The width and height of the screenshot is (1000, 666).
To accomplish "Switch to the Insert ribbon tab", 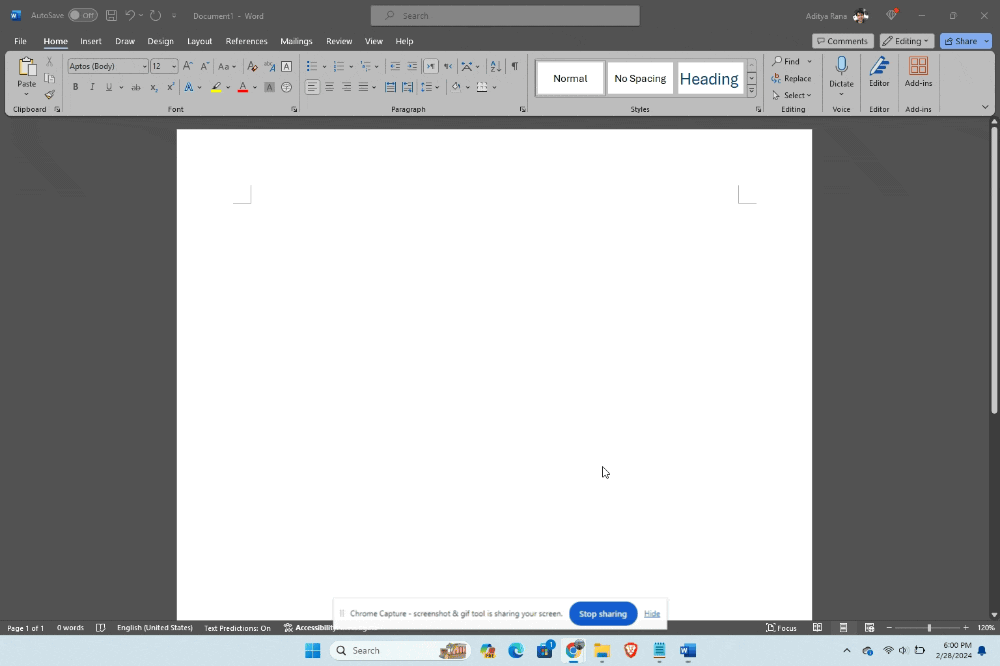I will [91, 41].
